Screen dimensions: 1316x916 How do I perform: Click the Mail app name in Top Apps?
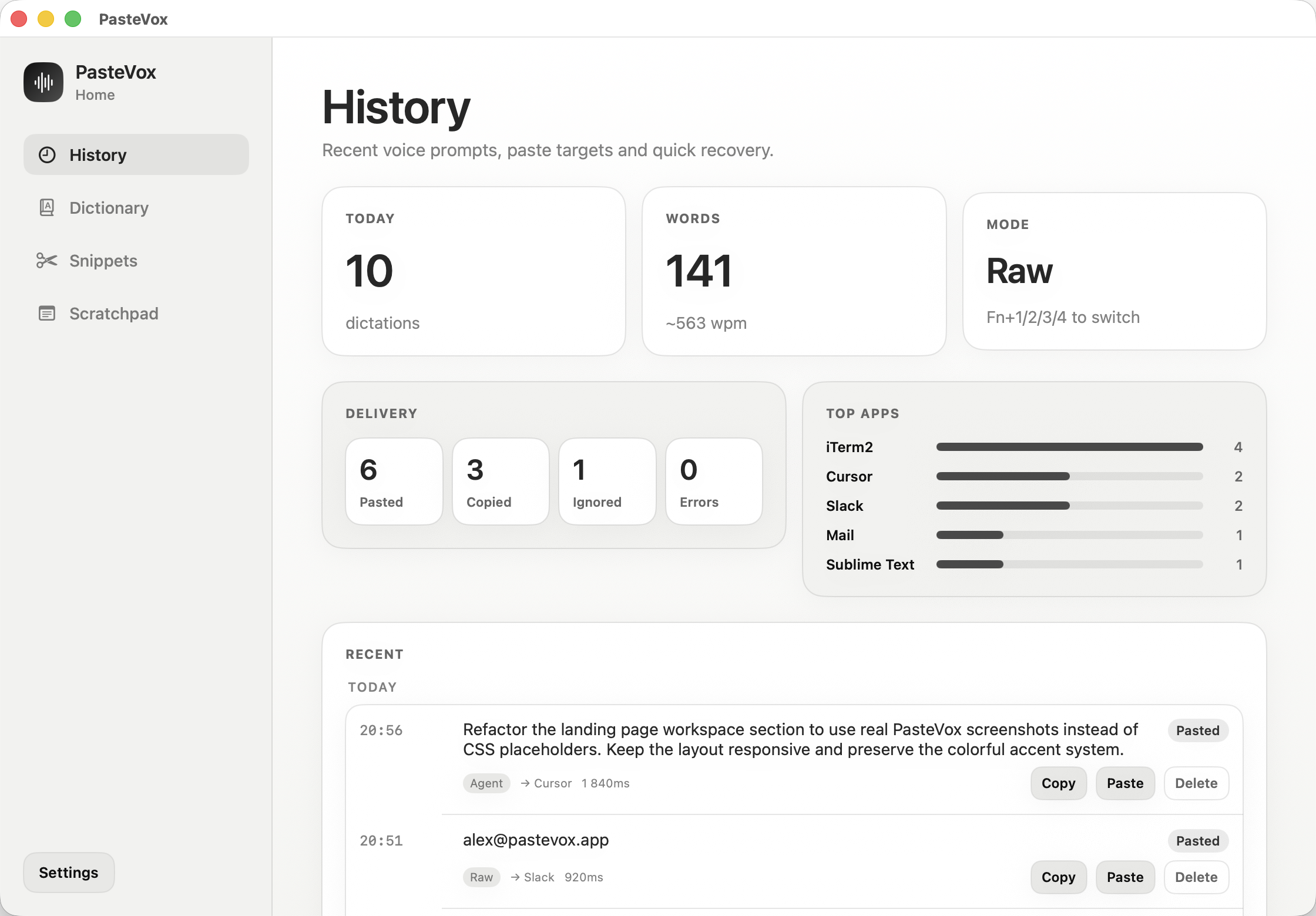(840, 535)
